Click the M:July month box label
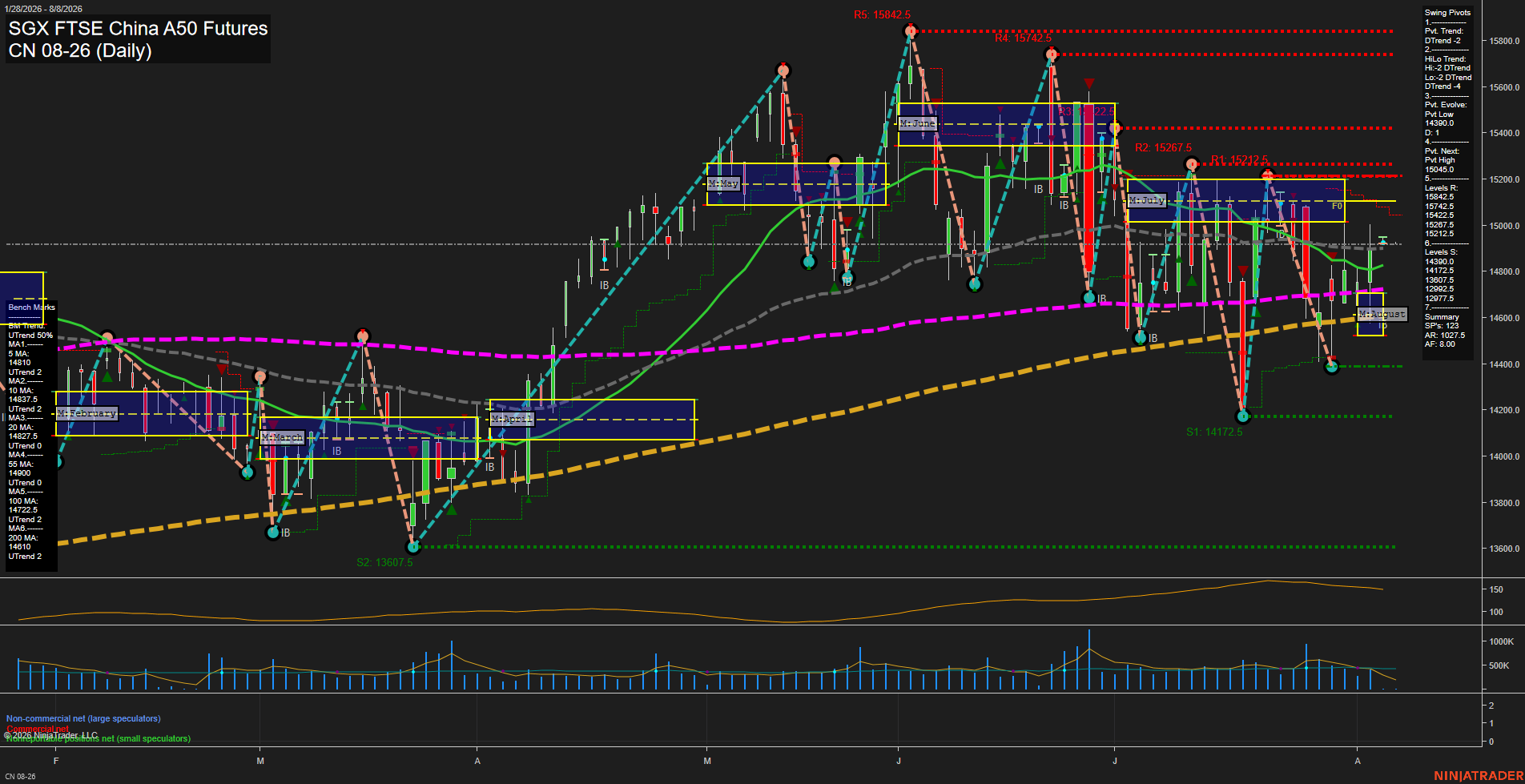Viewport: 1525px width, 784px height. (x=1147, y=200)
